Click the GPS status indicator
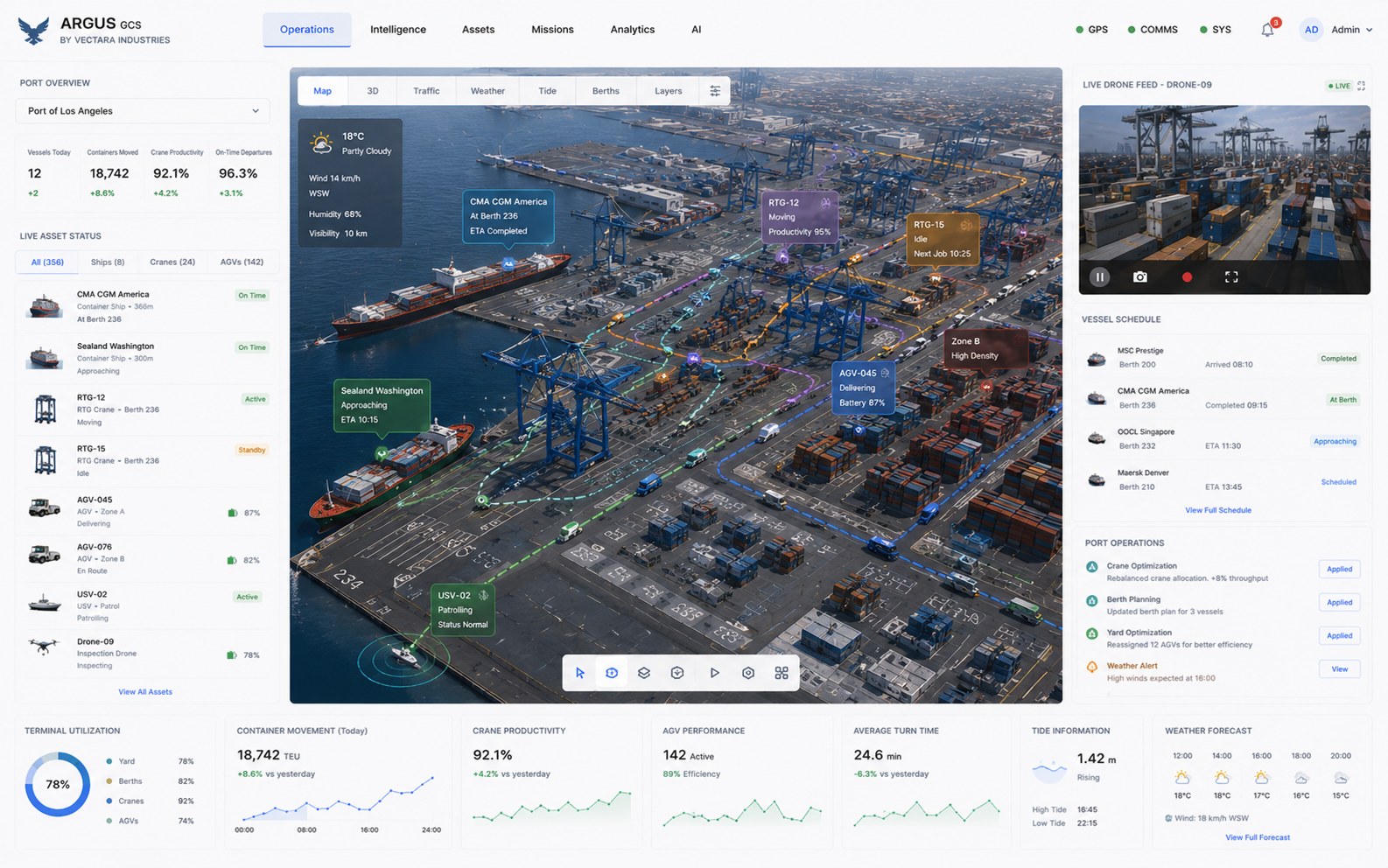 1091,30
